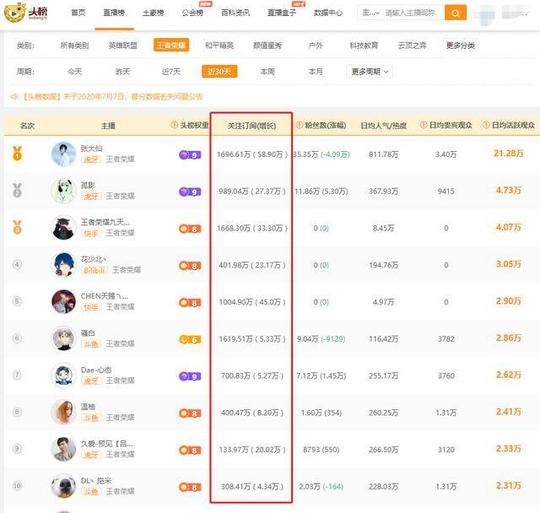Click streamer name DL丶拖米
540x513 pixels.
pyautogui.click(x=96, y=481)
